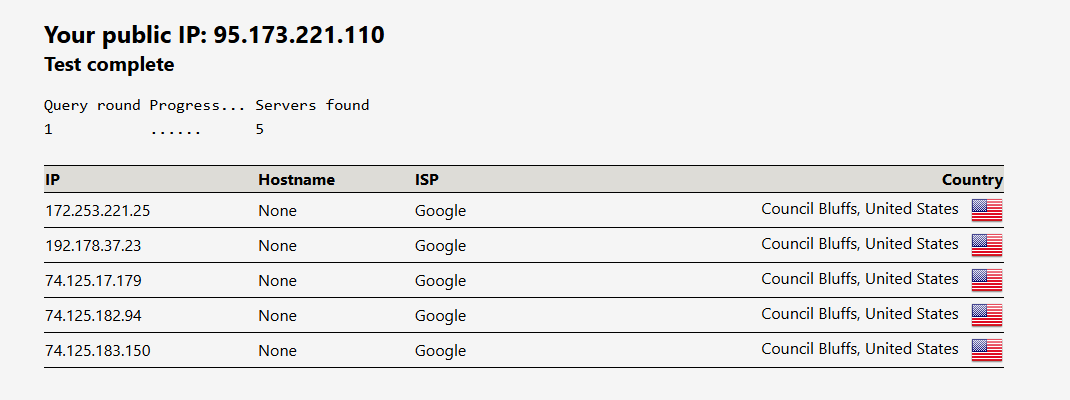Click the flag icon next to 74.125.182.94
The width and height of the screenshot is (1070, 400).
tap(986, 315)
